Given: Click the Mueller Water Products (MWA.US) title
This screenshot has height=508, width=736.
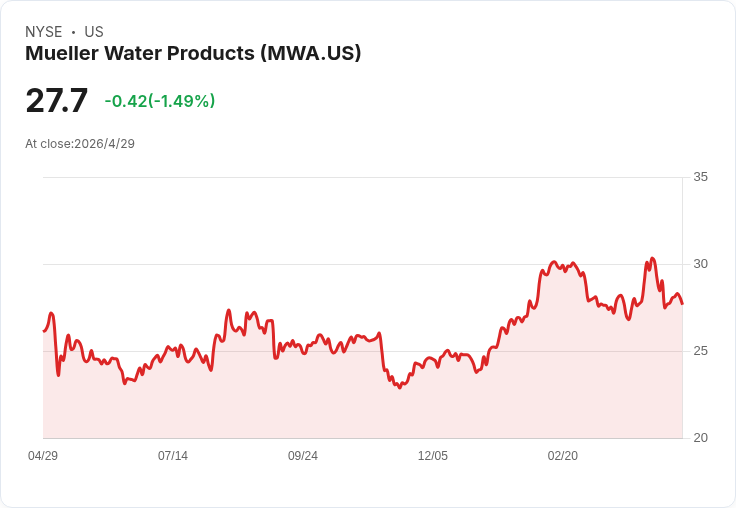Looking at the screenshot, I should [193, 54].
